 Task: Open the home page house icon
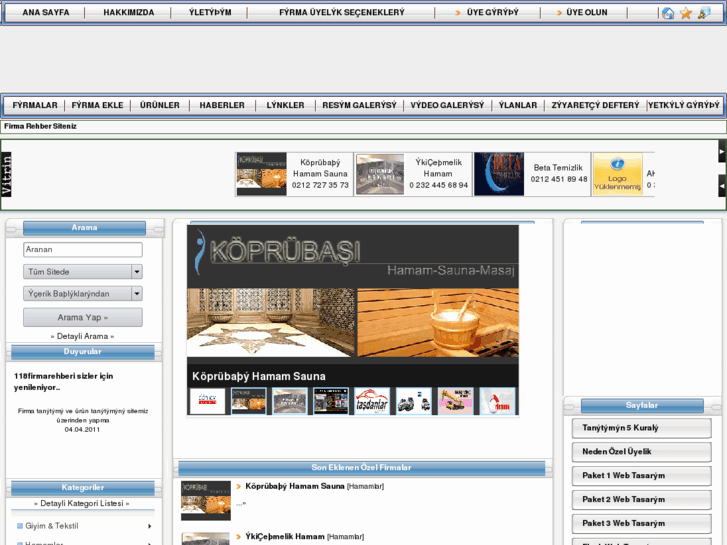(x=668, y=13)
